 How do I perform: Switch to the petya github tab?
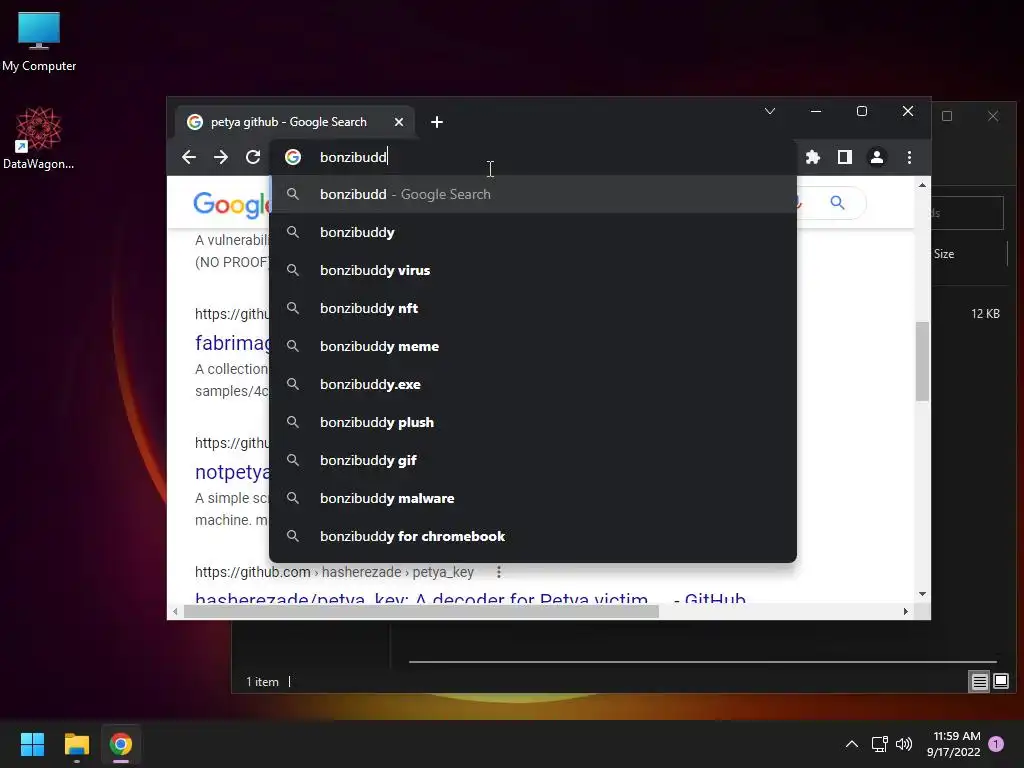pos(295,122)
